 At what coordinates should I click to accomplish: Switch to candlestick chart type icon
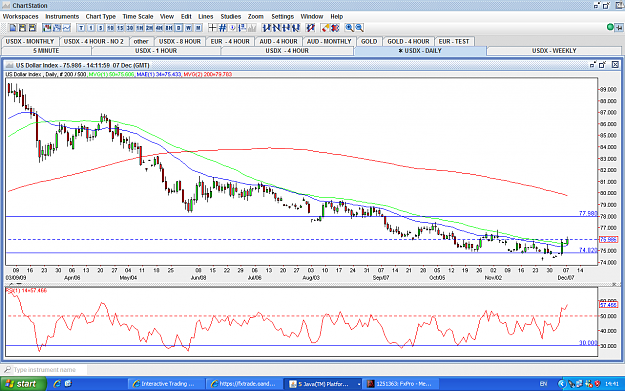(x=47, y=28)
